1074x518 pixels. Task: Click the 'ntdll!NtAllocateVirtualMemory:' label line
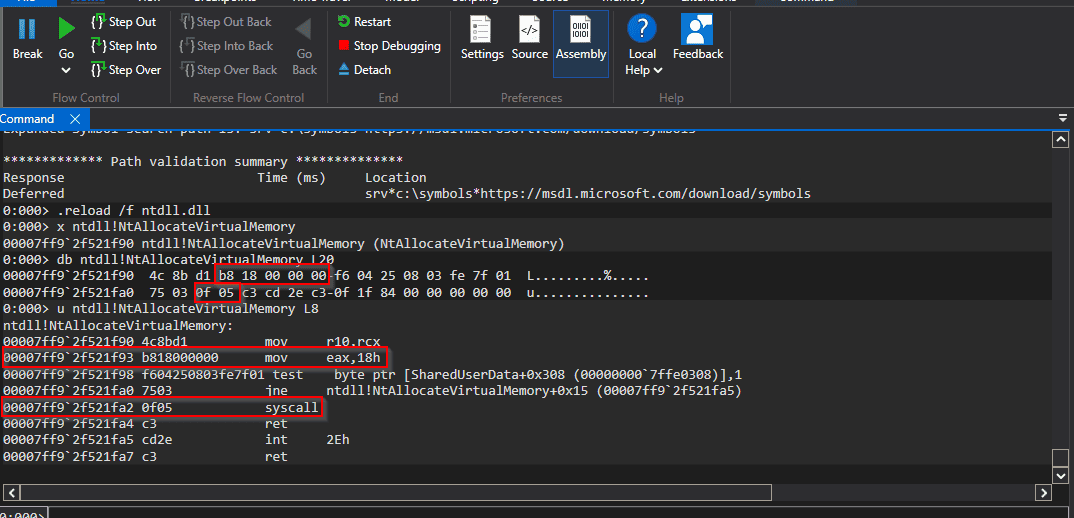[x=118, y=325]
